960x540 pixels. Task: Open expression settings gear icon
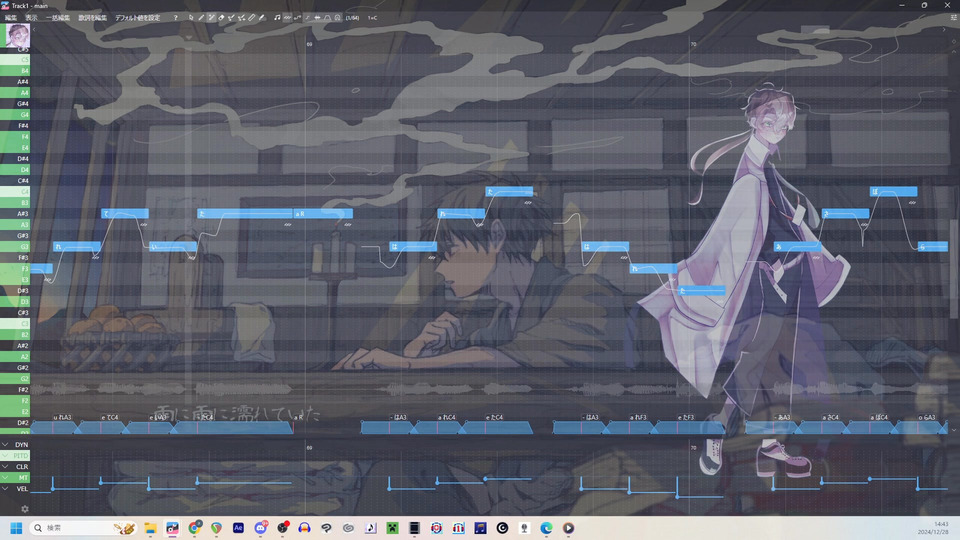[24, 509]
